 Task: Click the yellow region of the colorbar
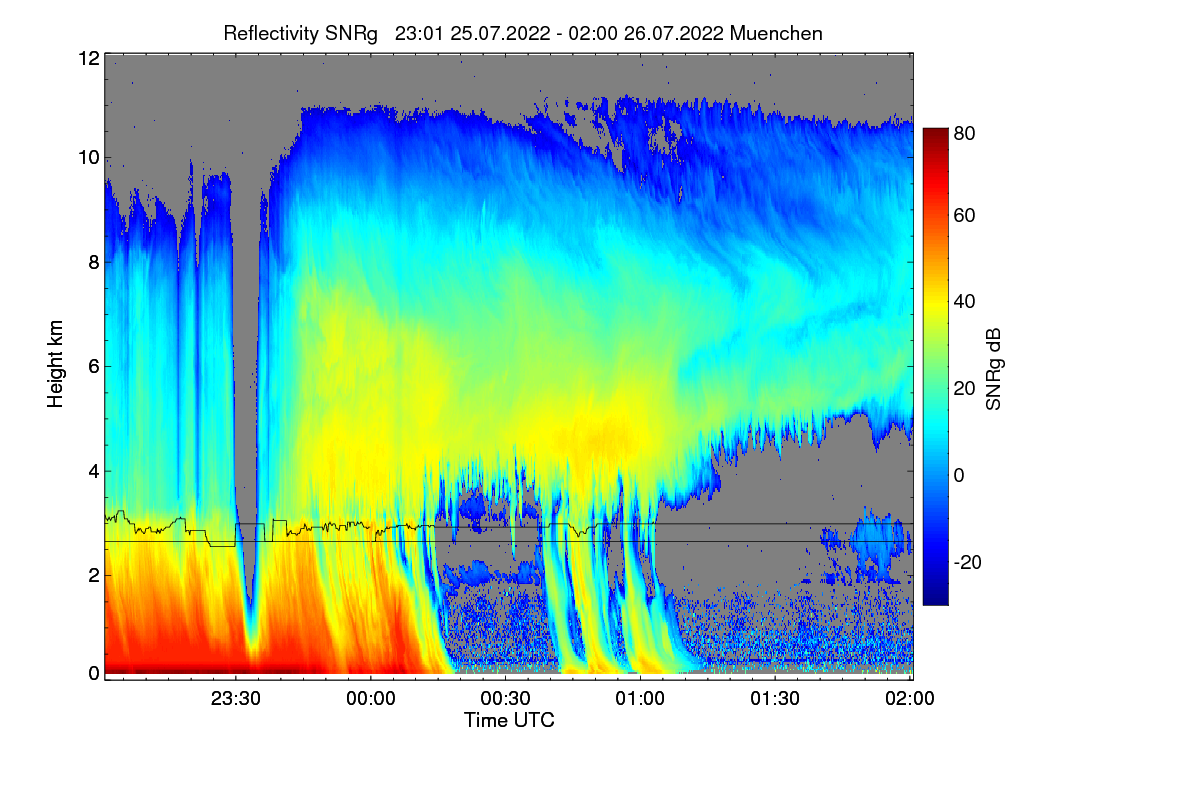934,310
